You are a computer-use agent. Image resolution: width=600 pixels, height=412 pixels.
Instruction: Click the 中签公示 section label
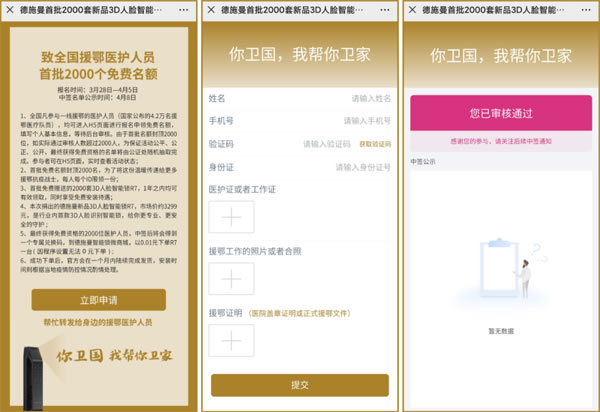point(423,162)
